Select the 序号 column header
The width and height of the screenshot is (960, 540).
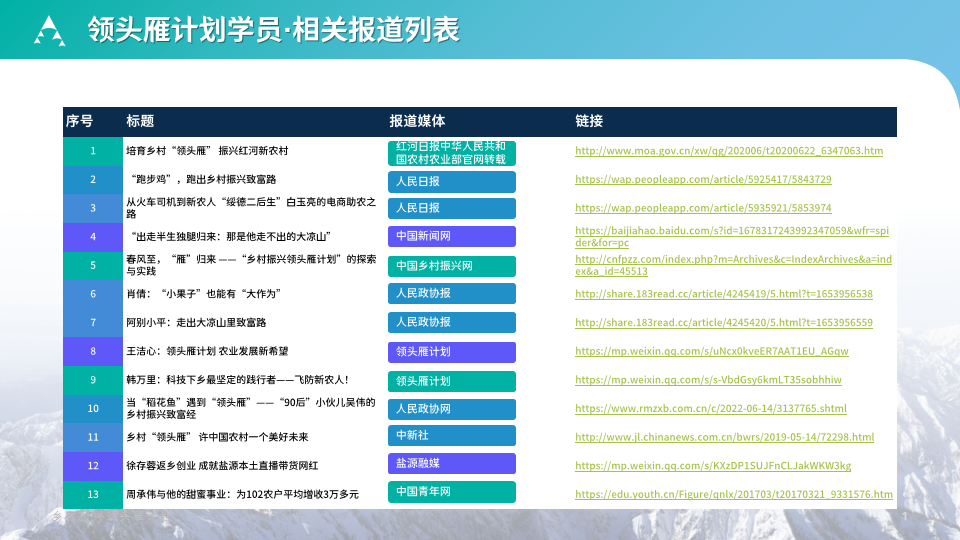[80, 121]
